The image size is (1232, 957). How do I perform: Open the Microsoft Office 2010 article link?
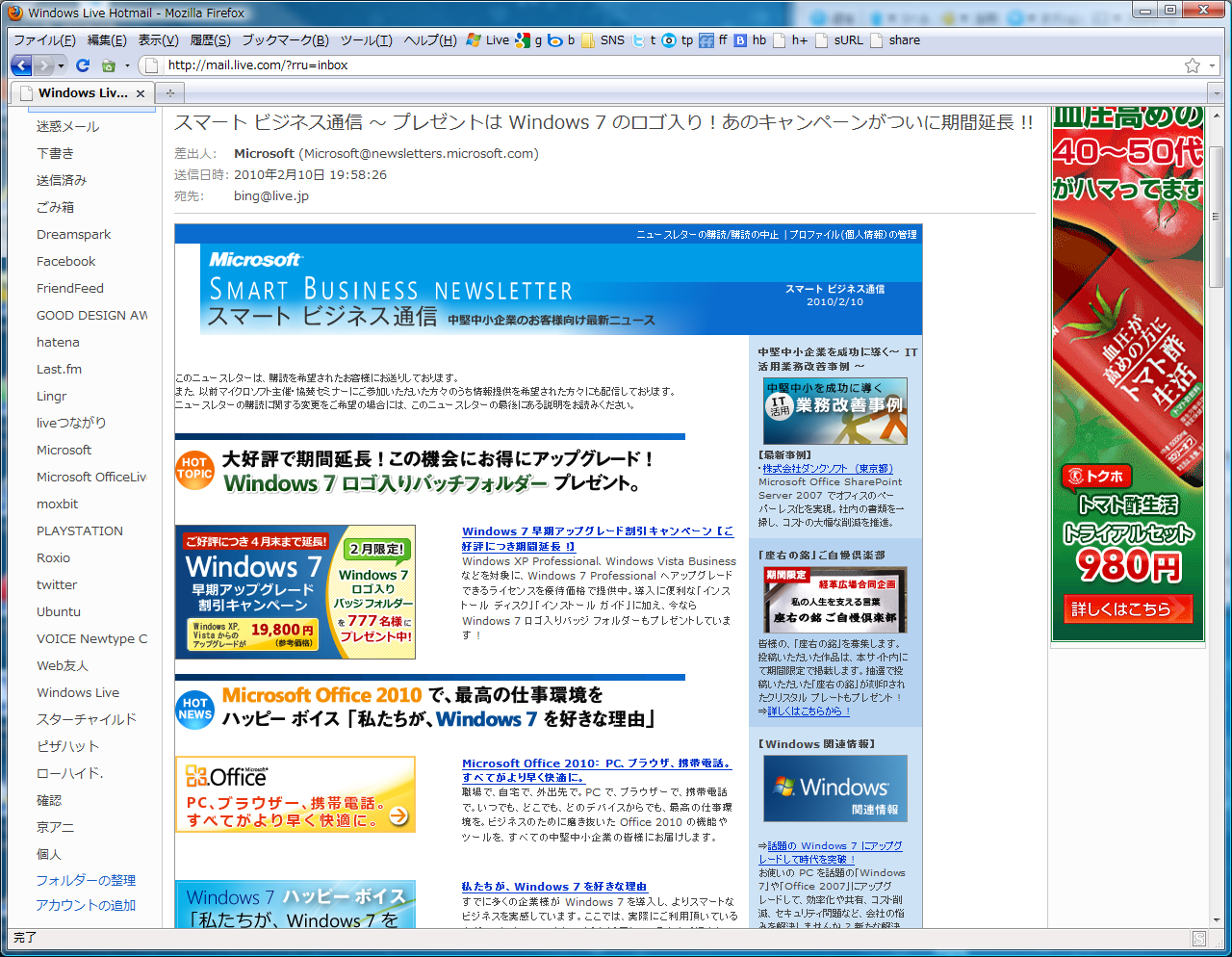point(597,770)
